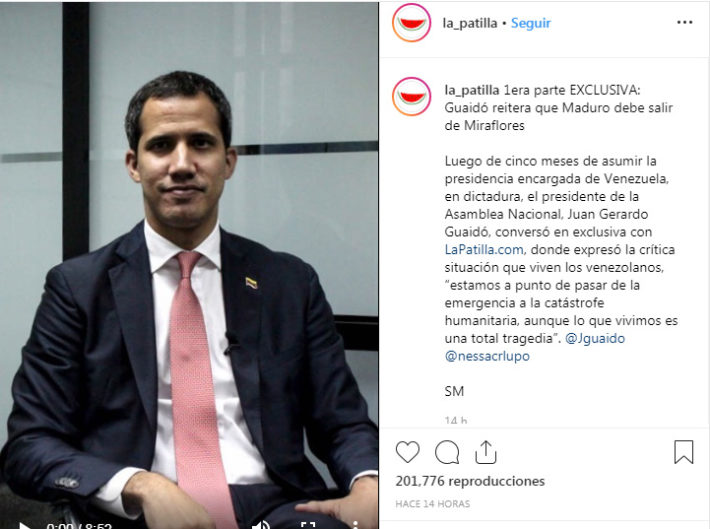The width and height of the screenshot is (710, 529).
Task: Follow the account via Seguir
Action: pos(531,23)
